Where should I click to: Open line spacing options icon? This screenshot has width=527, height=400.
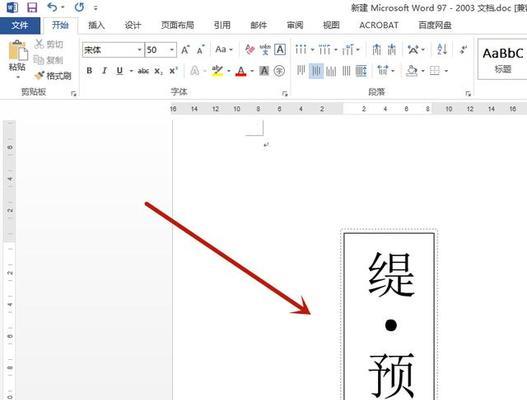(382, 71)
